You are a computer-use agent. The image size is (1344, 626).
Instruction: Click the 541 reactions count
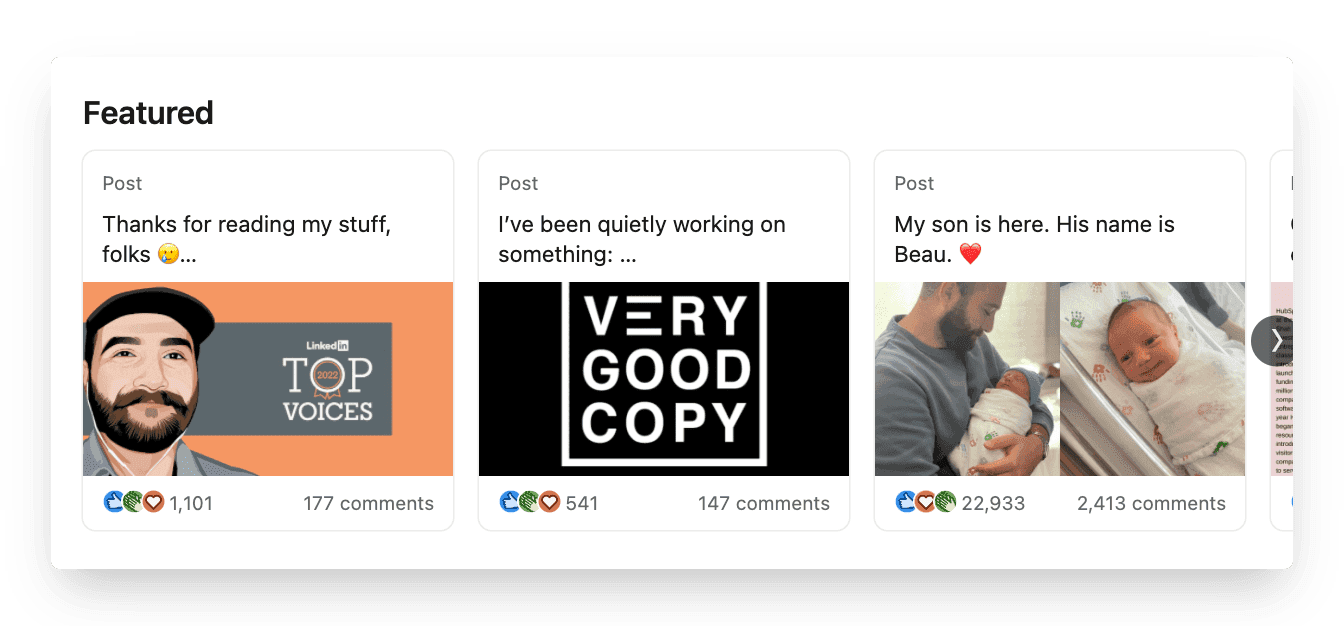click(x=582, y=504)
